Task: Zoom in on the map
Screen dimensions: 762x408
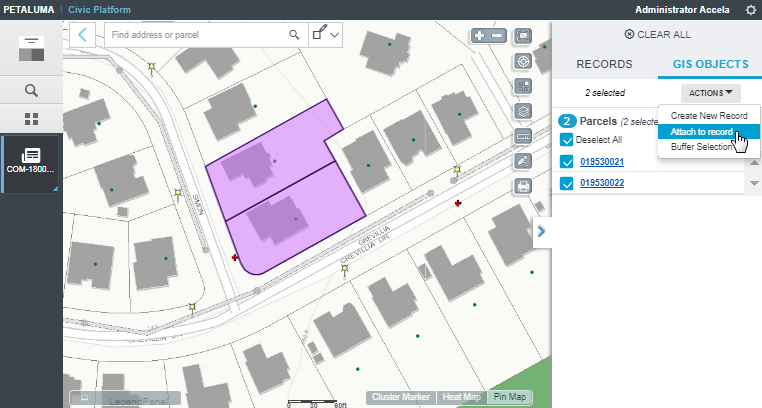Action: click(x=480, y=35)
